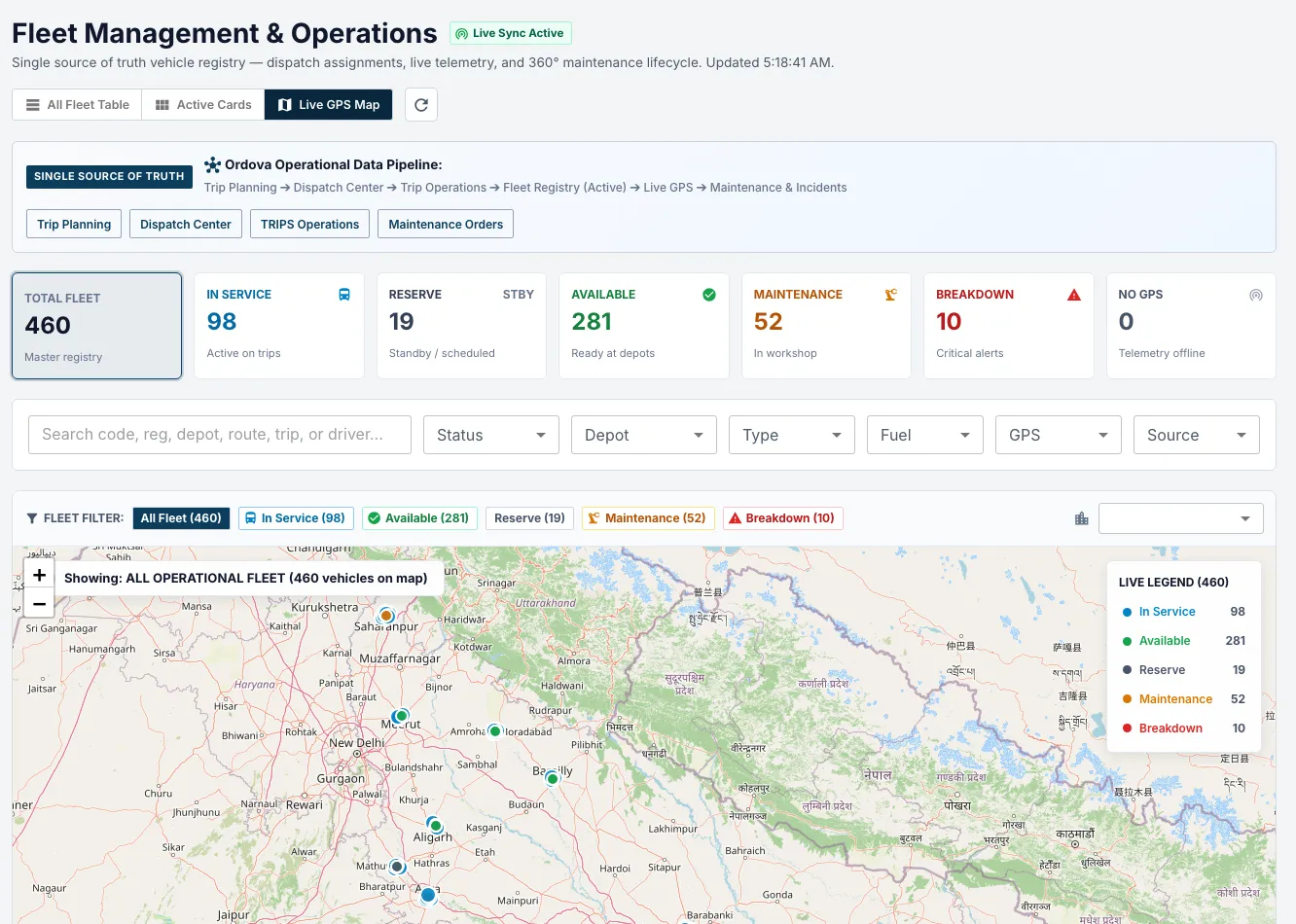Screen dimensions: 1296x924
Task: Focus the fleet search field
Action: 220,435
